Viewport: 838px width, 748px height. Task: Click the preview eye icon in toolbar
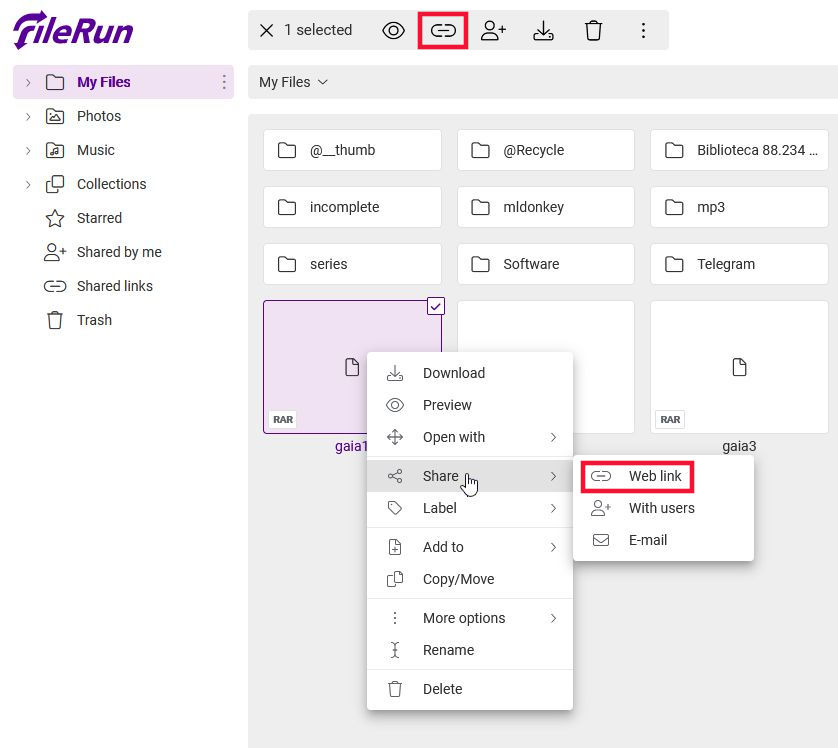[x=394, y=31]
